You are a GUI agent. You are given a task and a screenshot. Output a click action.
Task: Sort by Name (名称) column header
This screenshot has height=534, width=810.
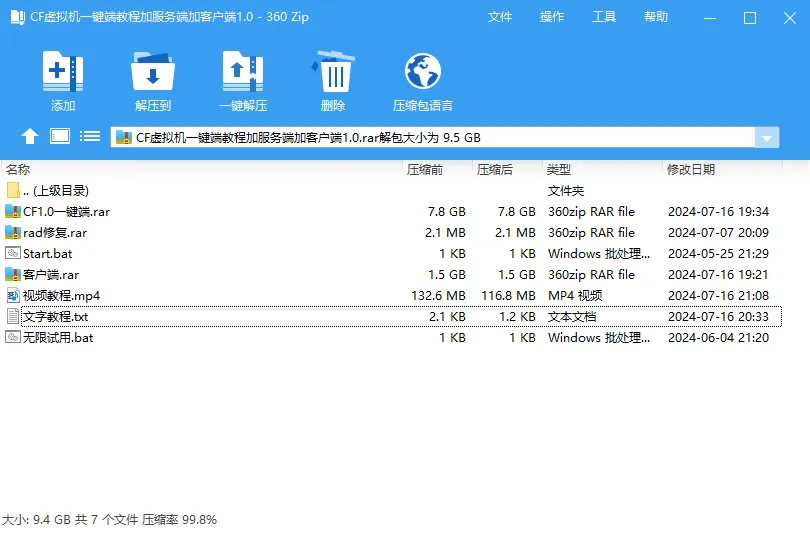pos(18,170)
